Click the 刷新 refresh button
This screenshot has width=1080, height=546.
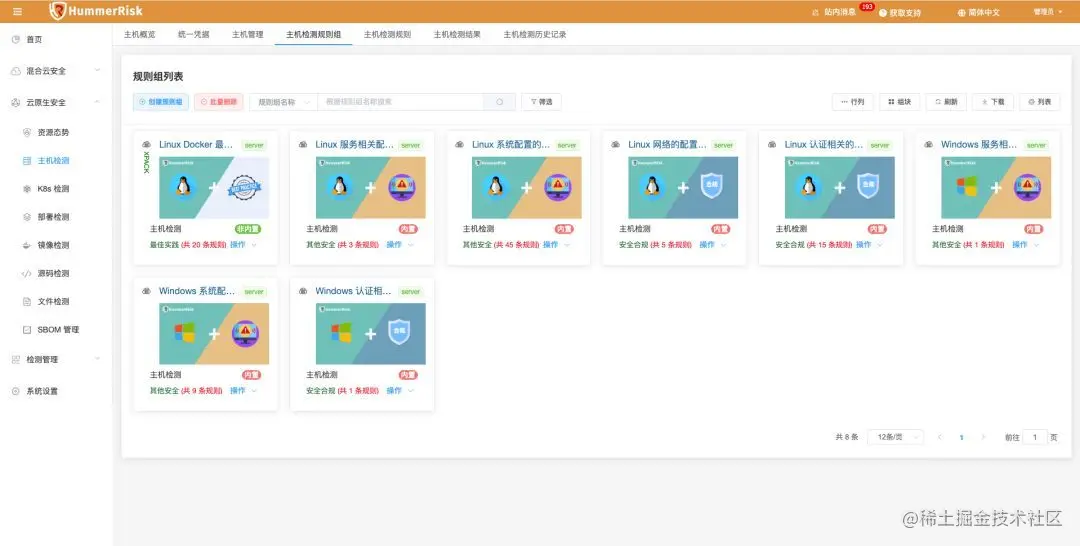946,102
